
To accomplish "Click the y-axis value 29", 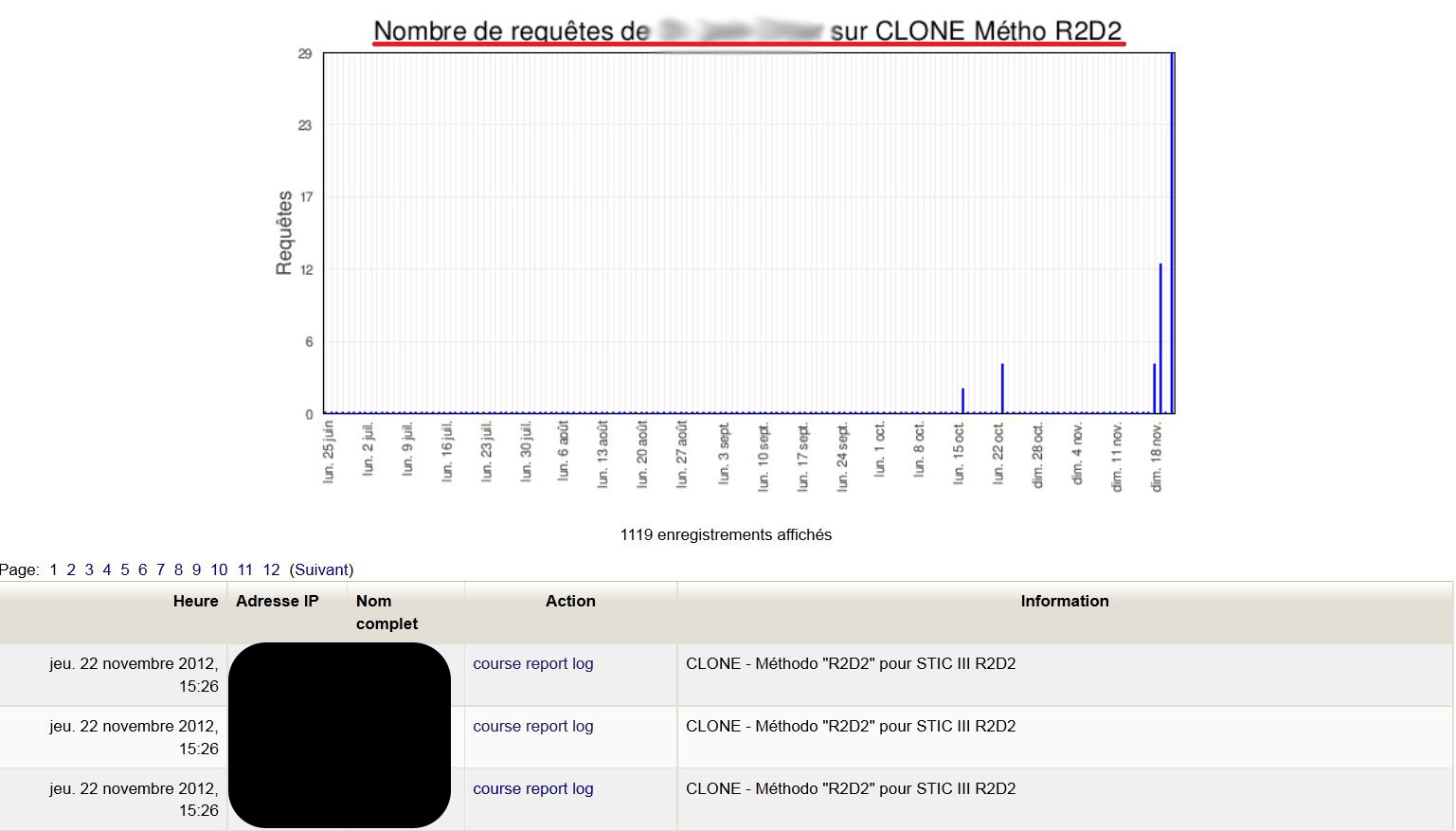I will (305, 53).
